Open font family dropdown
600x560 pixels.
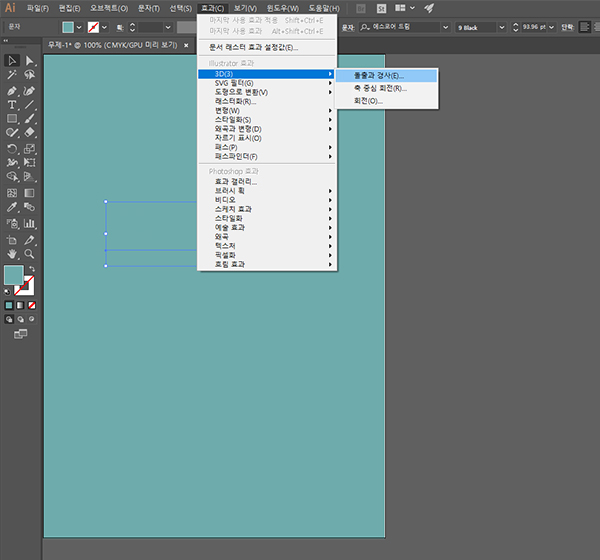pos(445,27)
